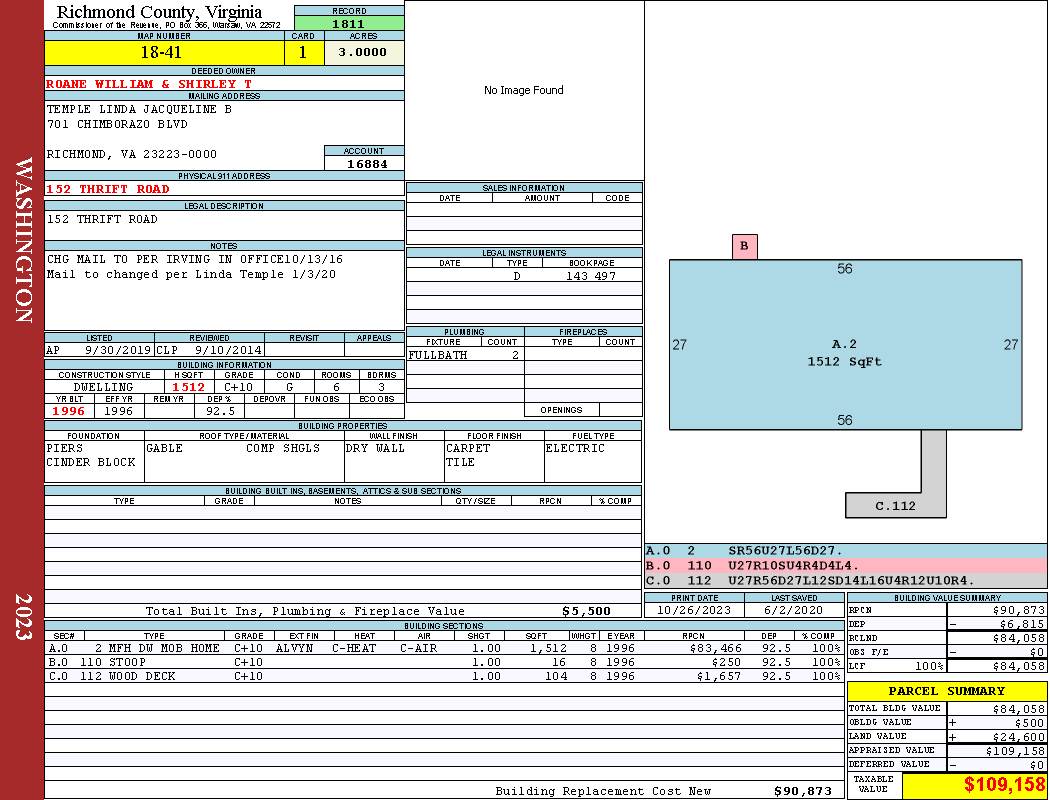Select the pink B.0 110 sketch code row
This screenshot has width=1050, height=800.
845,565
